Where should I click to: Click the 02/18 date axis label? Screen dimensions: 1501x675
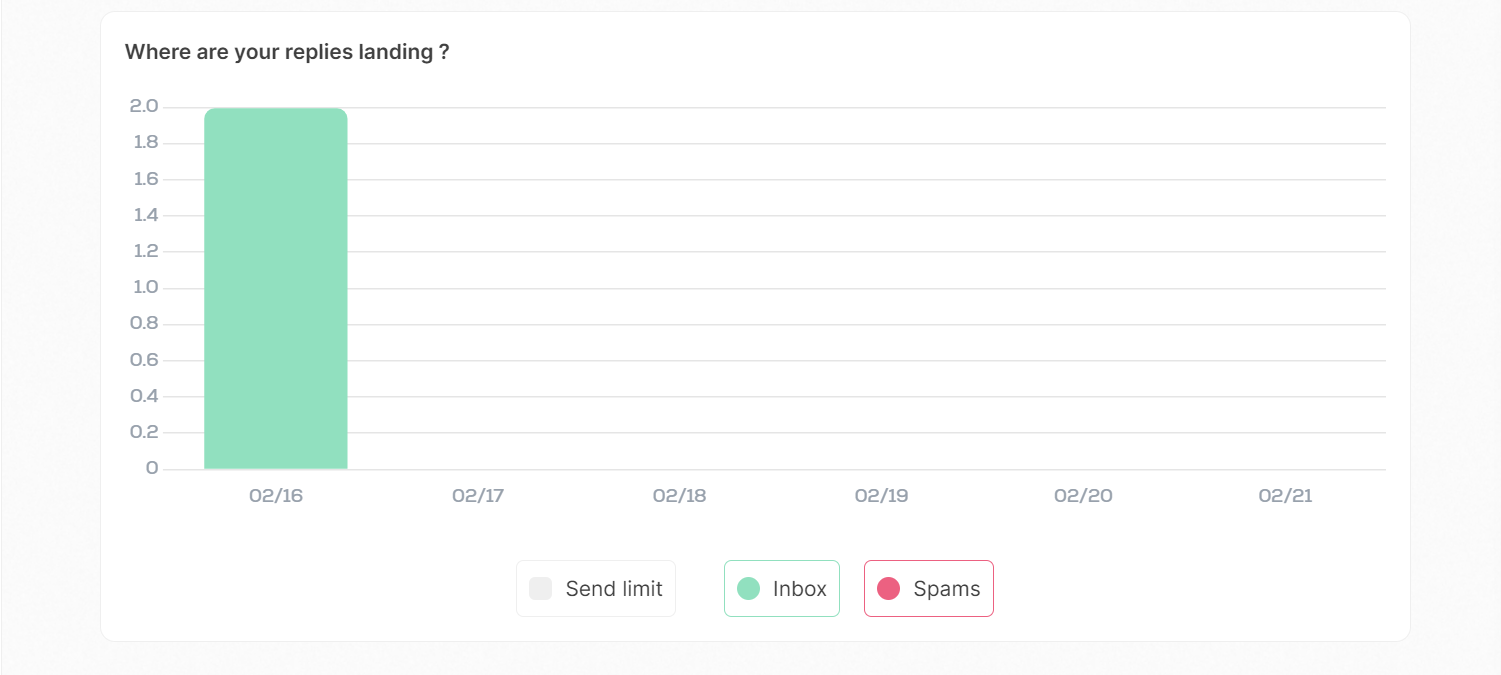pos(679,496)
